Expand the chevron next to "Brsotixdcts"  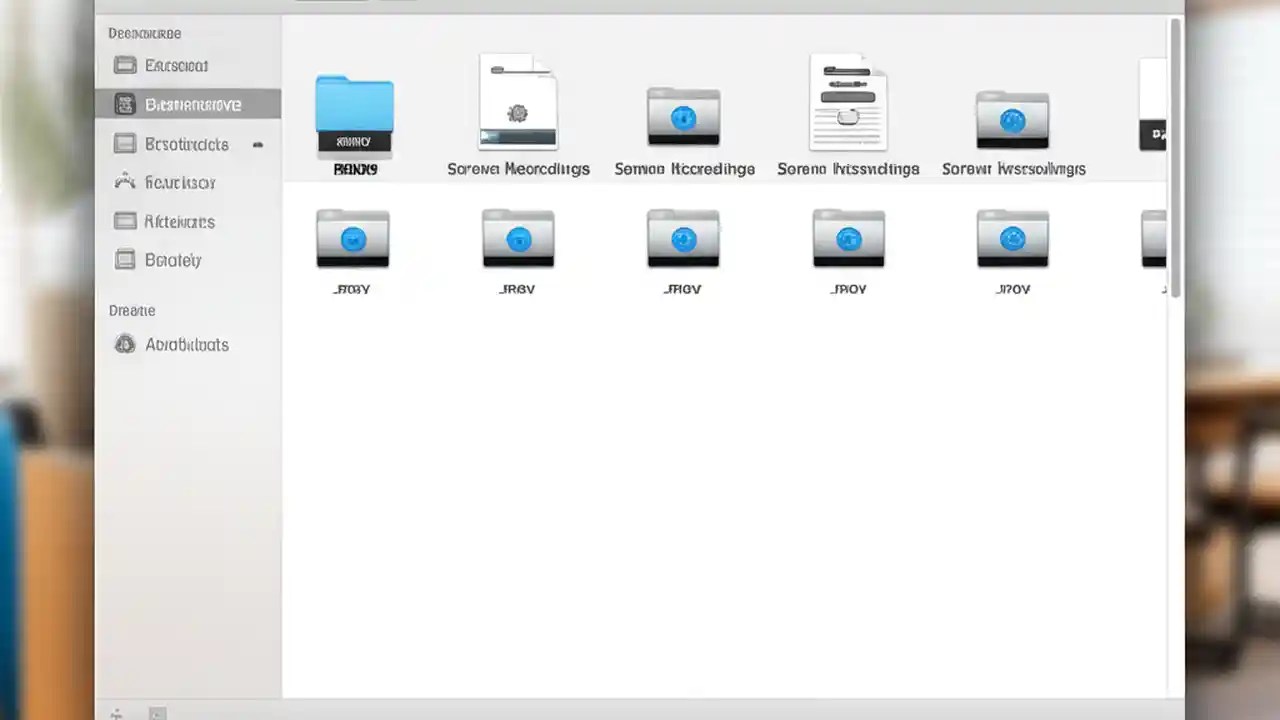pos(257,144)
